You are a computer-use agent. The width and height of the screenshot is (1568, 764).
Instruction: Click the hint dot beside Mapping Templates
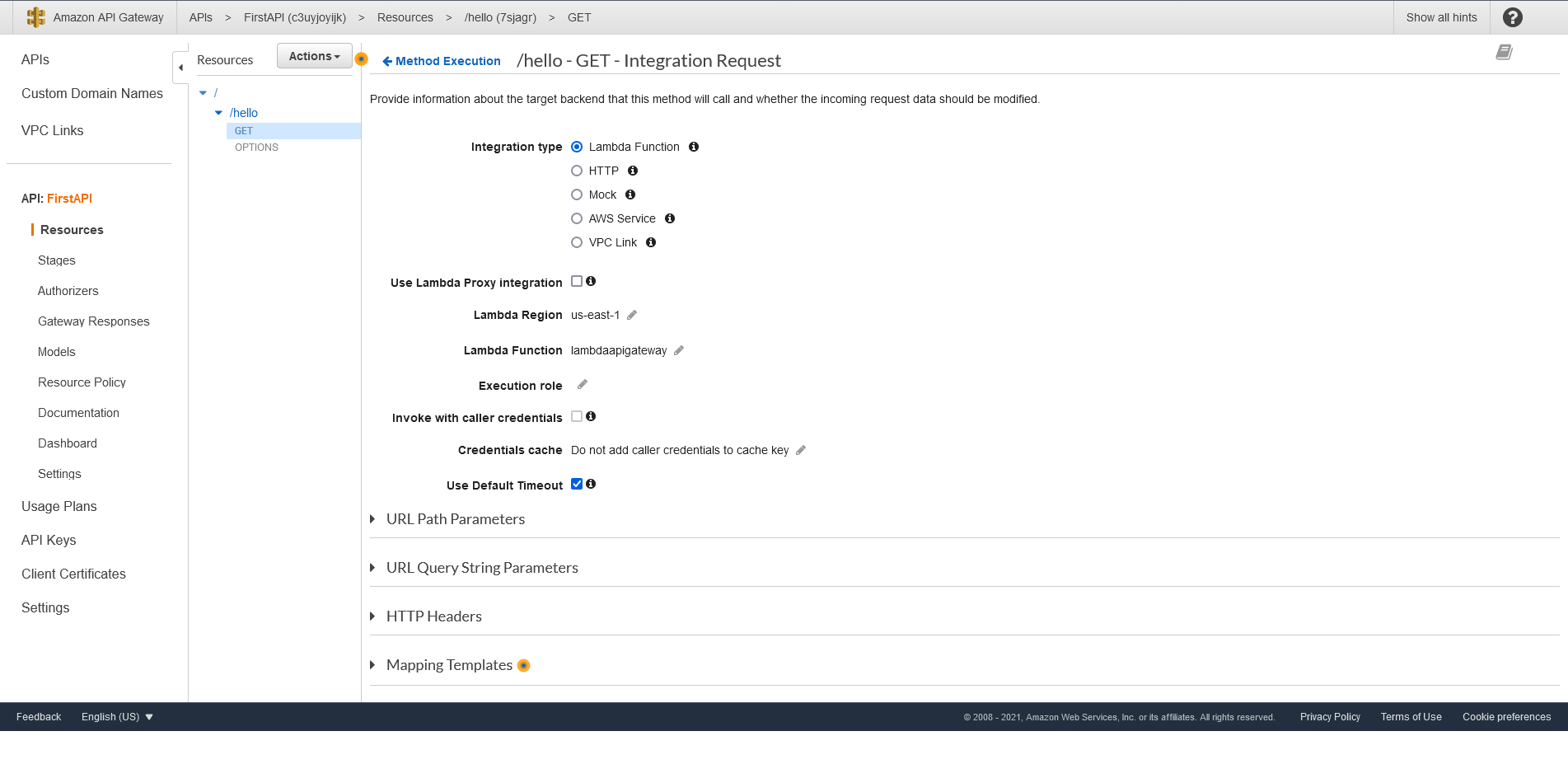pyautogui.click(x=523, y=666)
